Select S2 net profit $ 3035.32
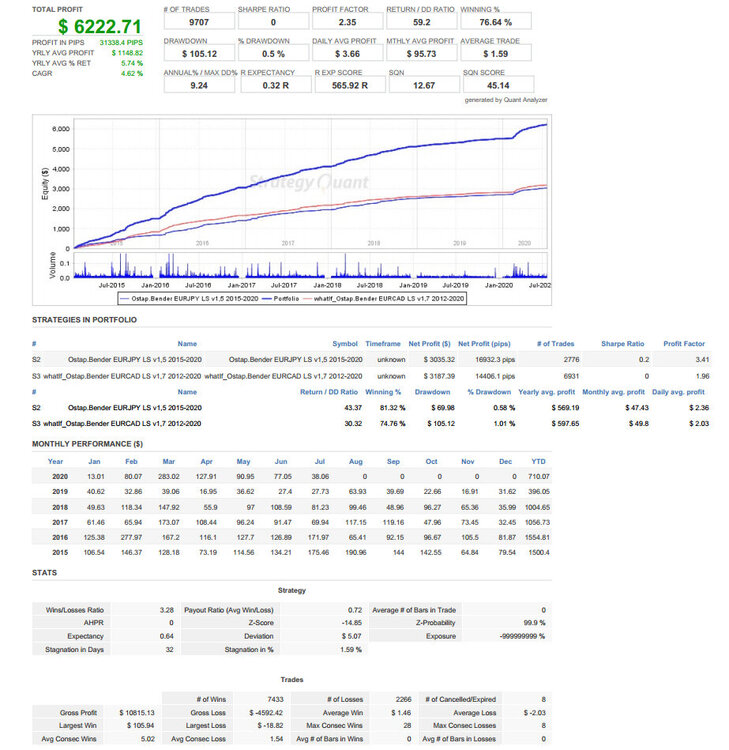This screenshot has height=750, width=729. (x=439, y=359)
